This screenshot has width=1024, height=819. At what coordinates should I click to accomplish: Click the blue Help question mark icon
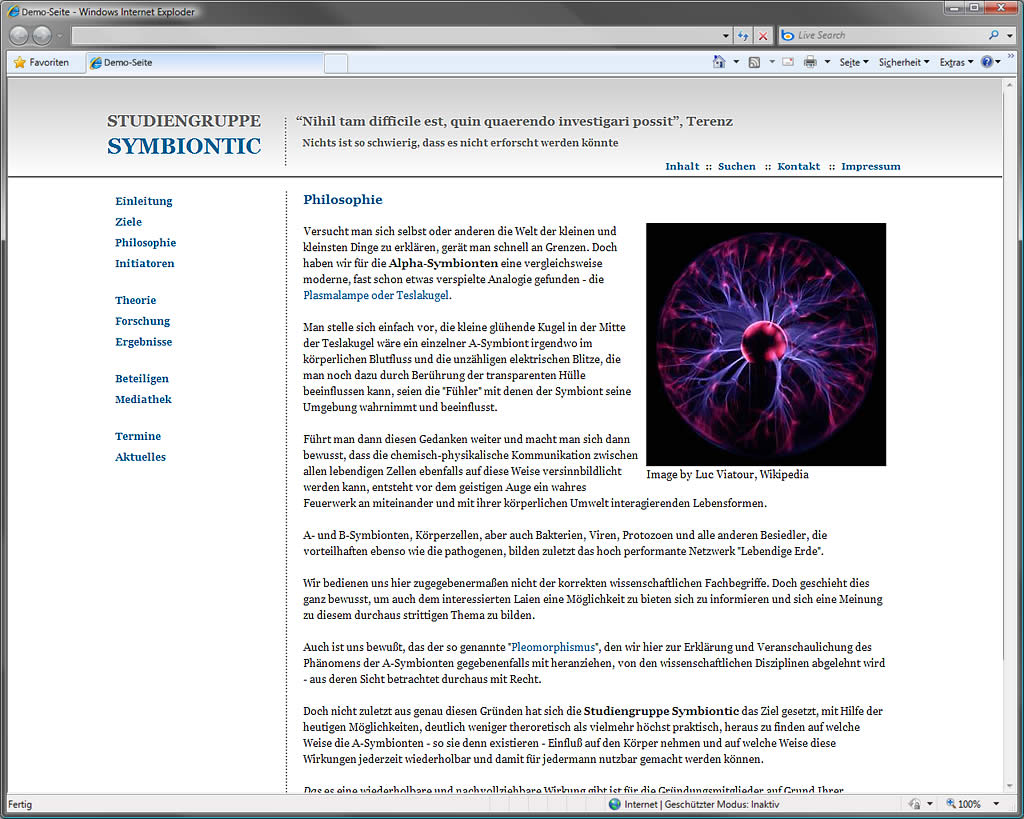pos(987,62)
